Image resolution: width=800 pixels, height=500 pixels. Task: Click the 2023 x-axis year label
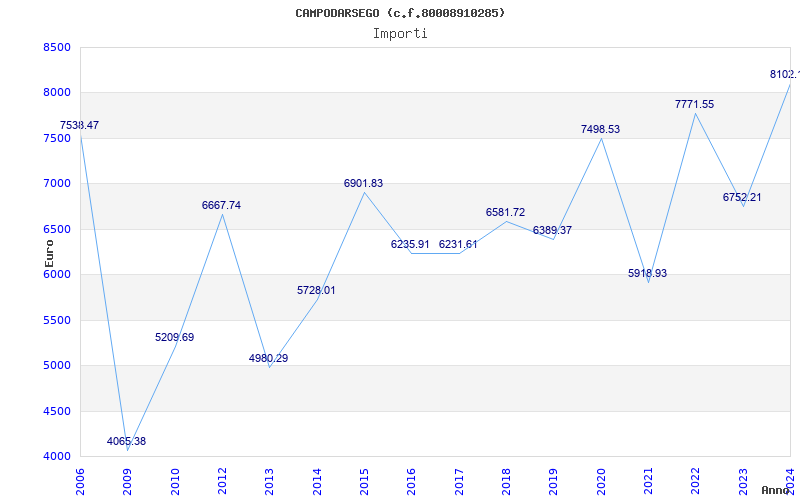(743, 482)
